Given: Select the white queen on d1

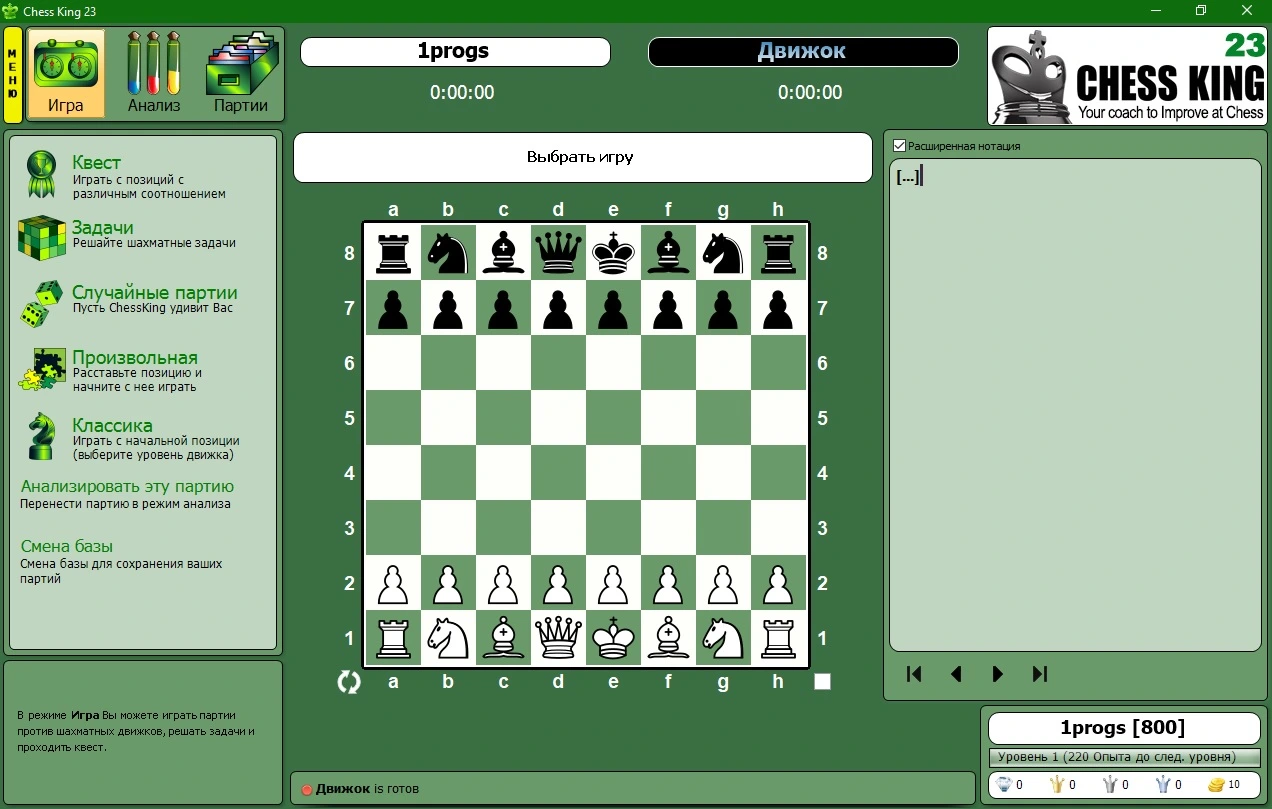Looking at the screenshot, I should [x=558, y=638].
